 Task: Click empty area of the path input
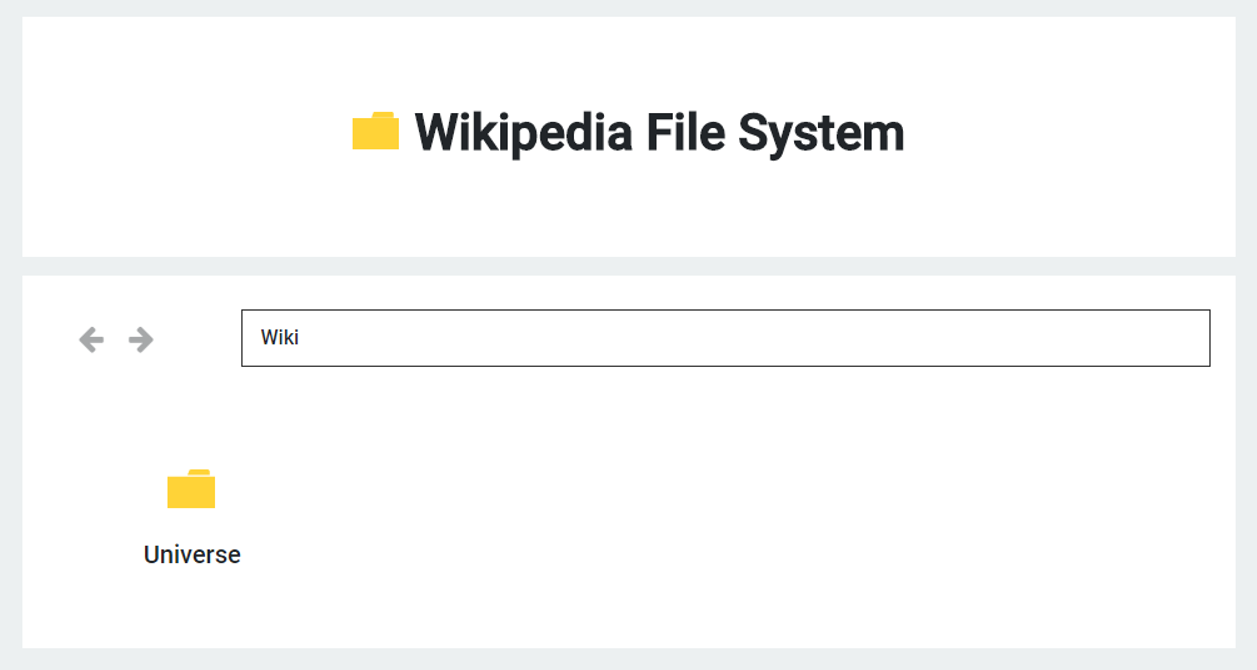[800, 338]
